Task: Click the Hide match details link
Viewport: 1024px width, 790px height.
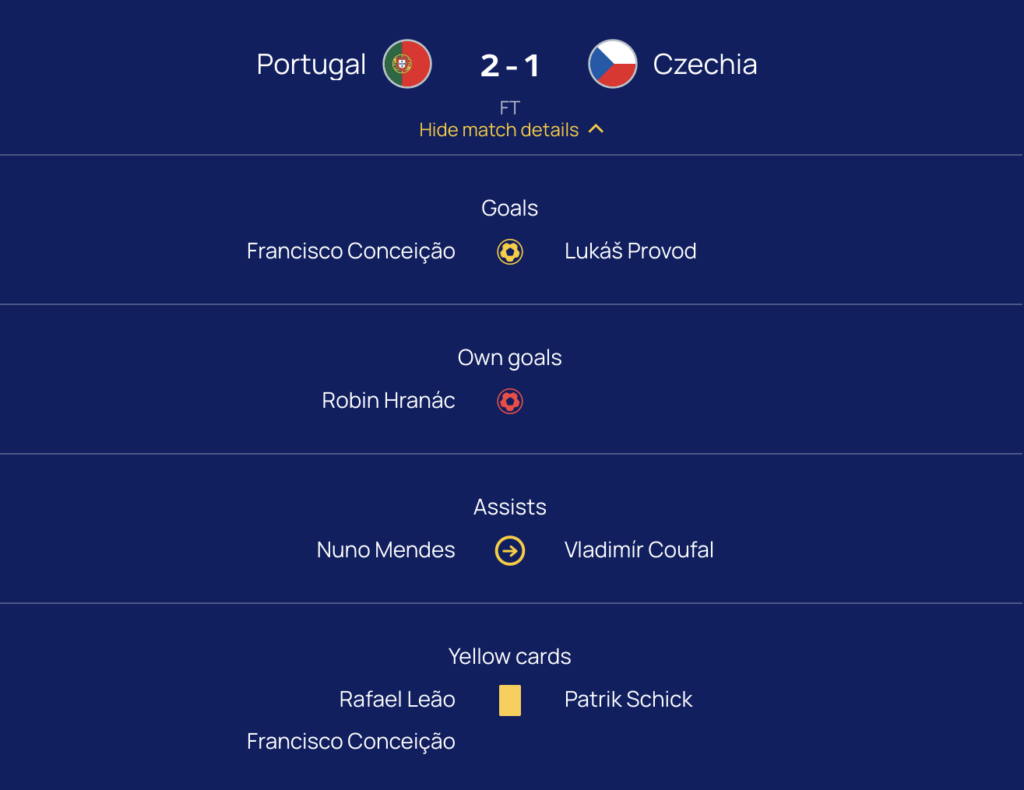Action: pyautogui.click(x=499, y=130)
